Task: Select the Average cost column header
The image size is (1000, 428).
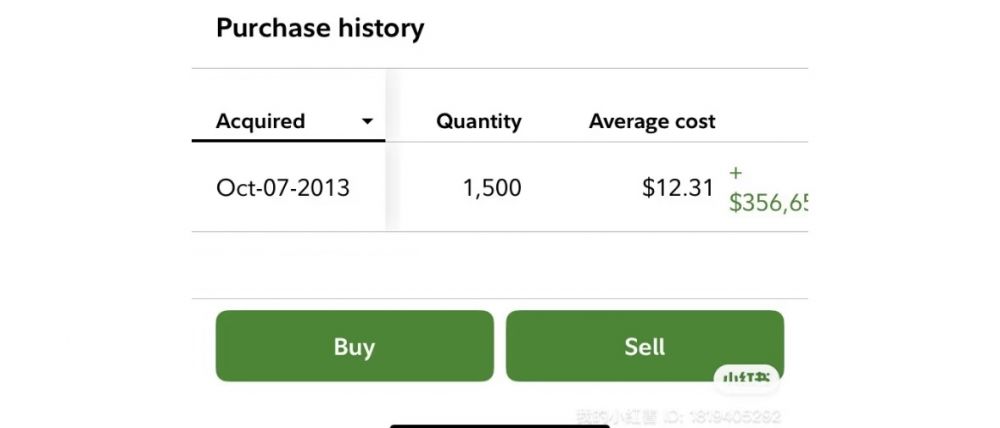Action: [x=652, y=122]
